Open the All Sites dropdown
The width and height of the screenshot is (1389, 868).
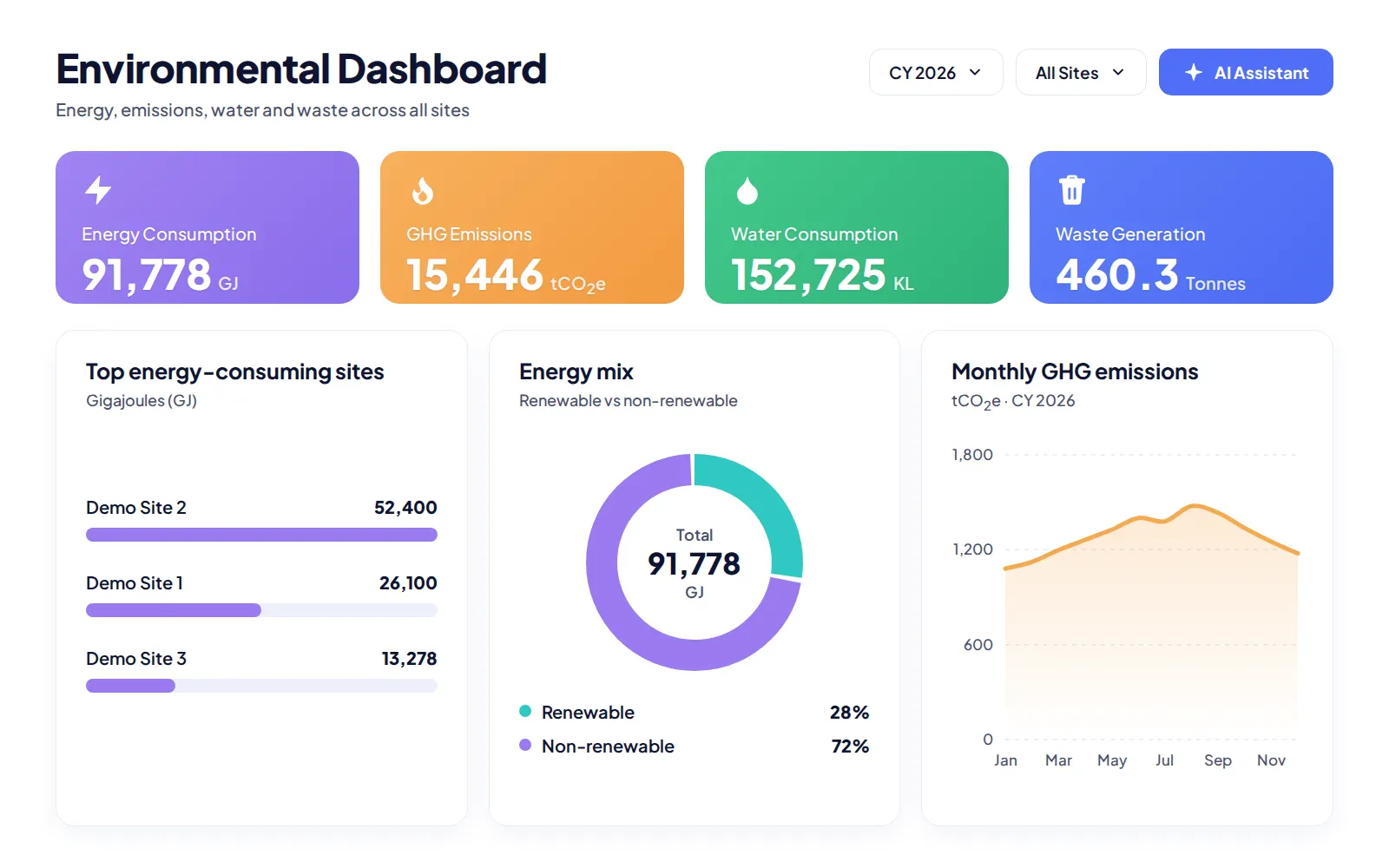pos(1081,72)
